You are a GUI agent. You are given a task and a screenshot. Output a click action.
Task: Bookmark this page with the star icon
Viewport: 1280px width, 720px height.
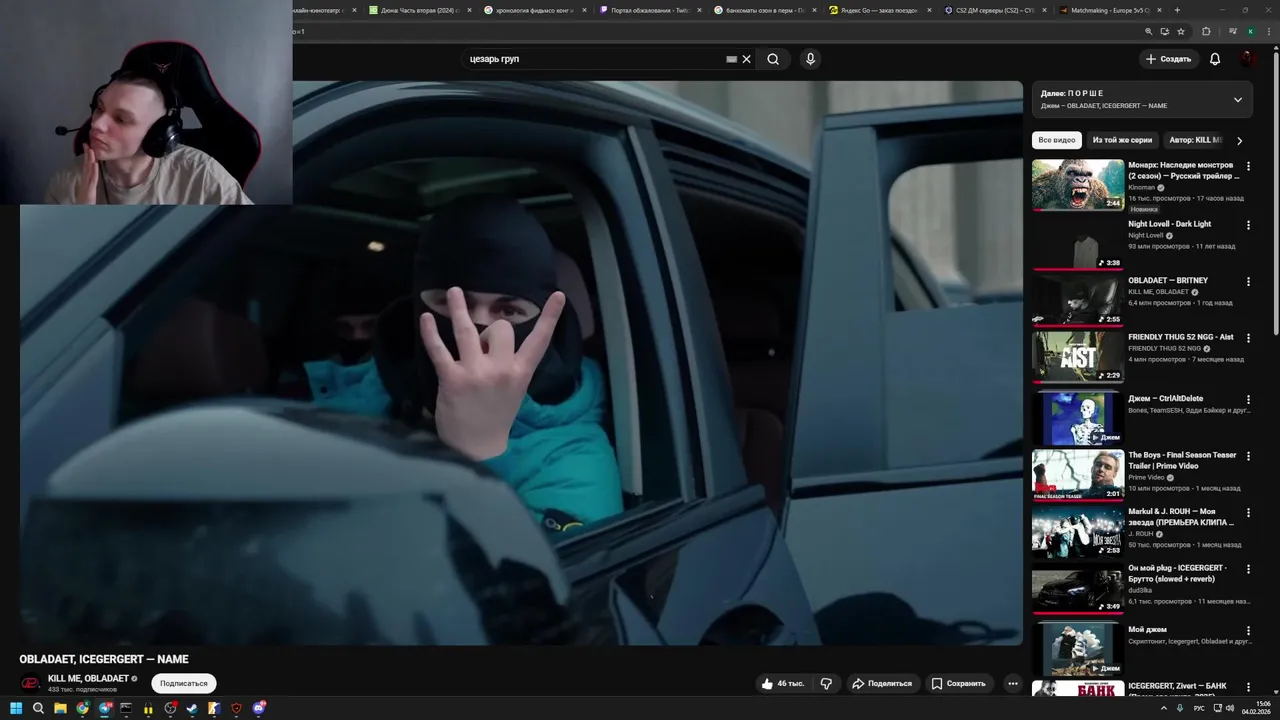1181,31
